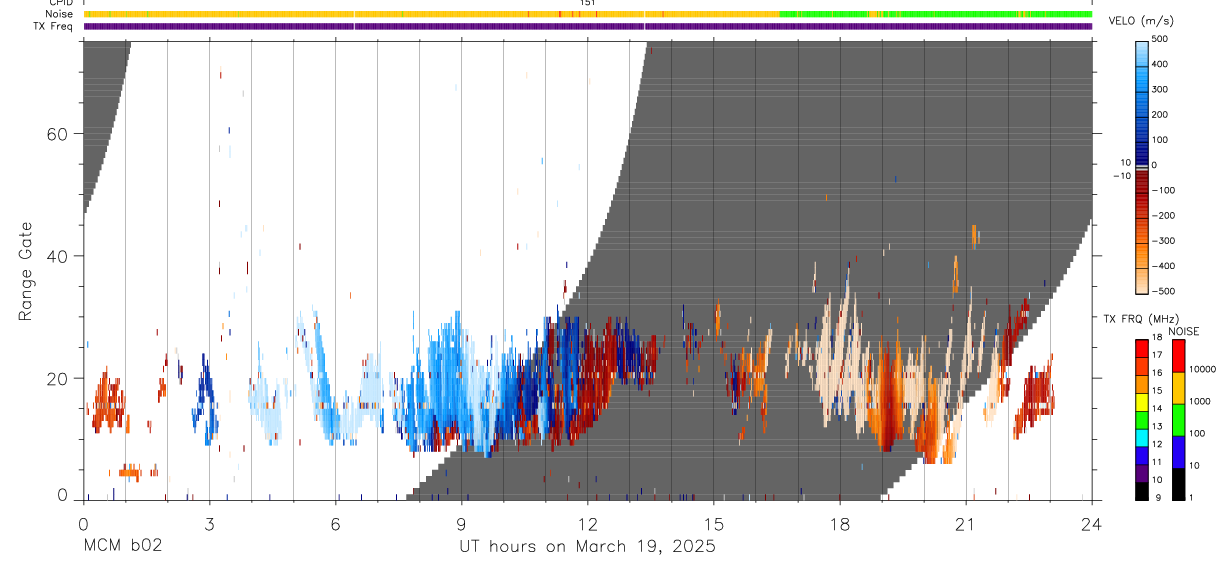
Task: Click the 24 tick label on UT hours axis
Action: [x=1091, y=524]
